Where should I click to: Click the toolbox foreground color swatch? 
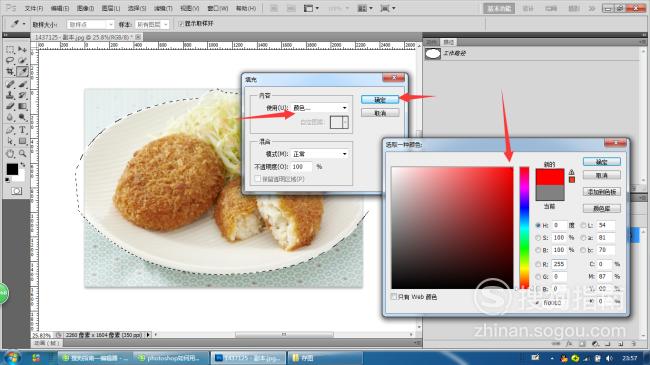(x=12, y=169)
